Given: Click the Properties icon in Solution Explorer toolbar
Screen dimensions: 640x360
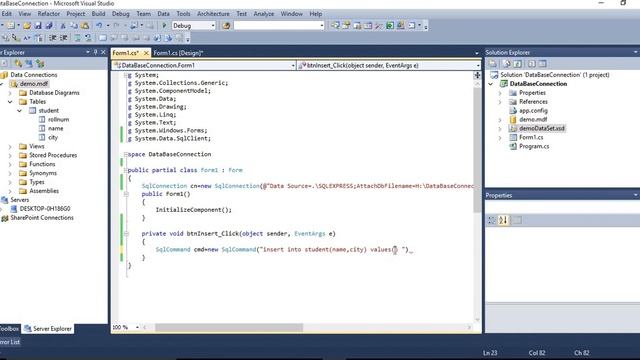Looking at the screenshot, I should pos(493,64).
